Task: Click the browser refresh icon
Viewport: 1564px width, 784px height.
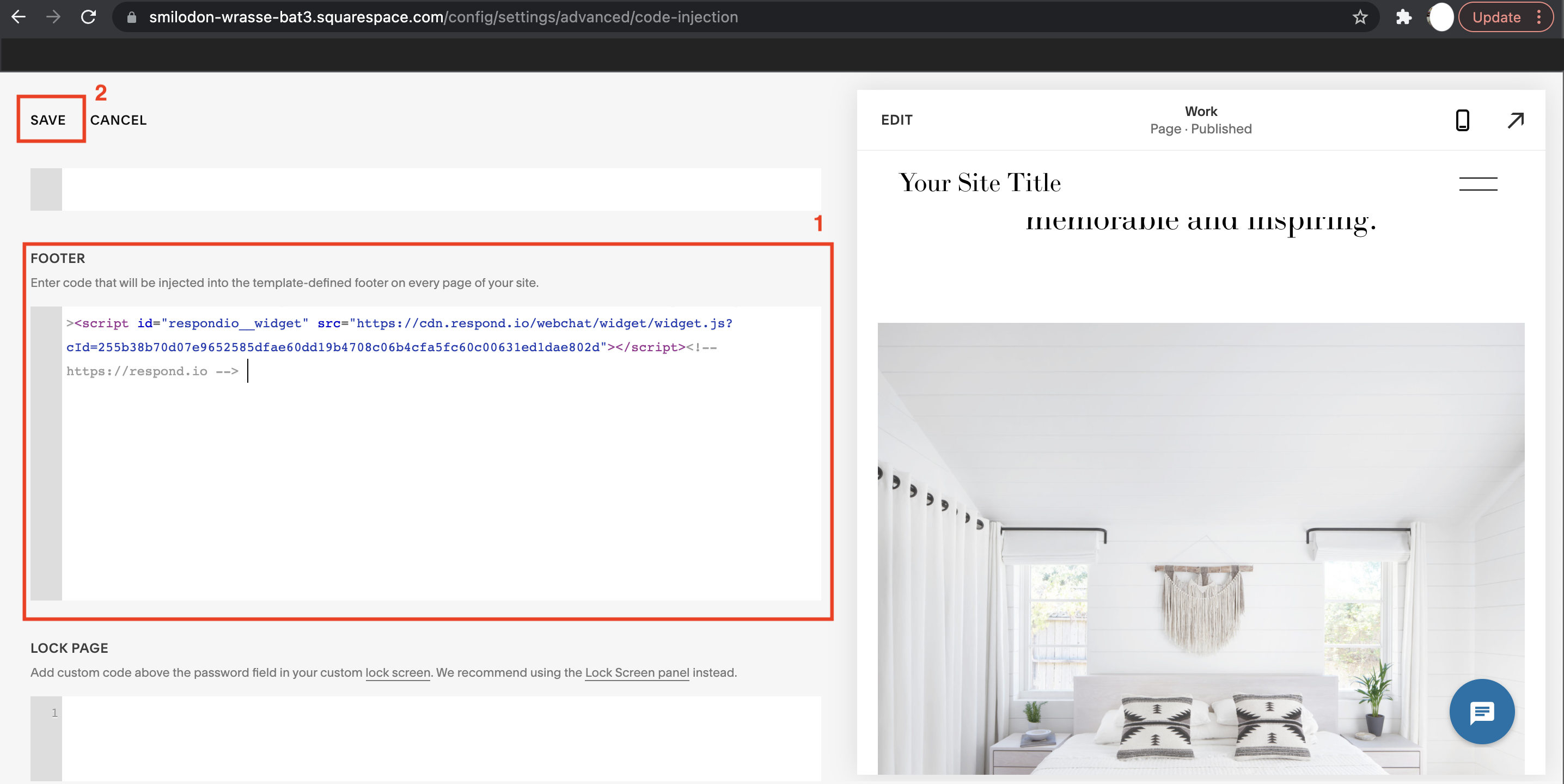Action: pos(88,17)
